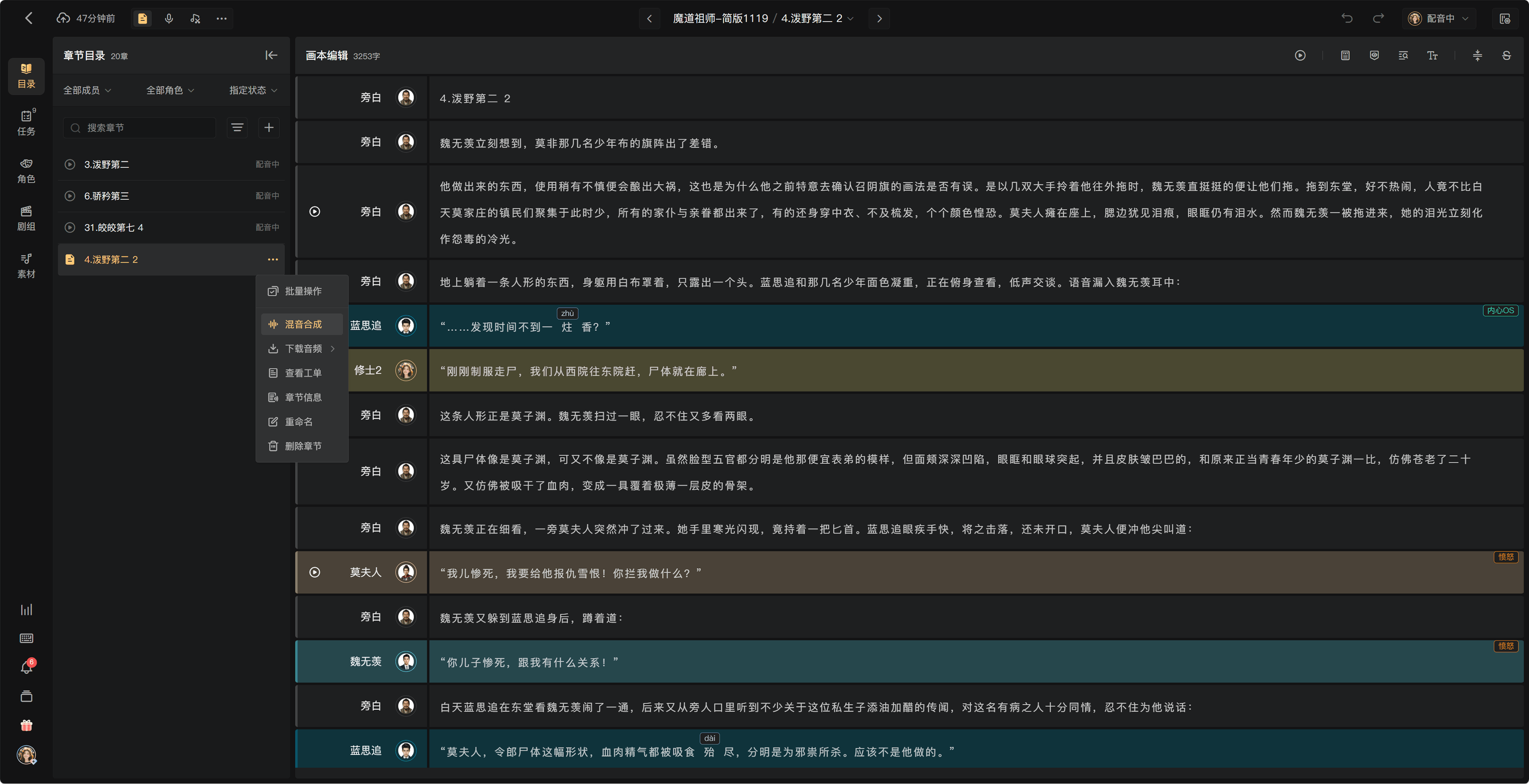Play the 莫夫人 dialogue line
The height and width of the screenshot is (784, 1529).
tap(315, 572)
